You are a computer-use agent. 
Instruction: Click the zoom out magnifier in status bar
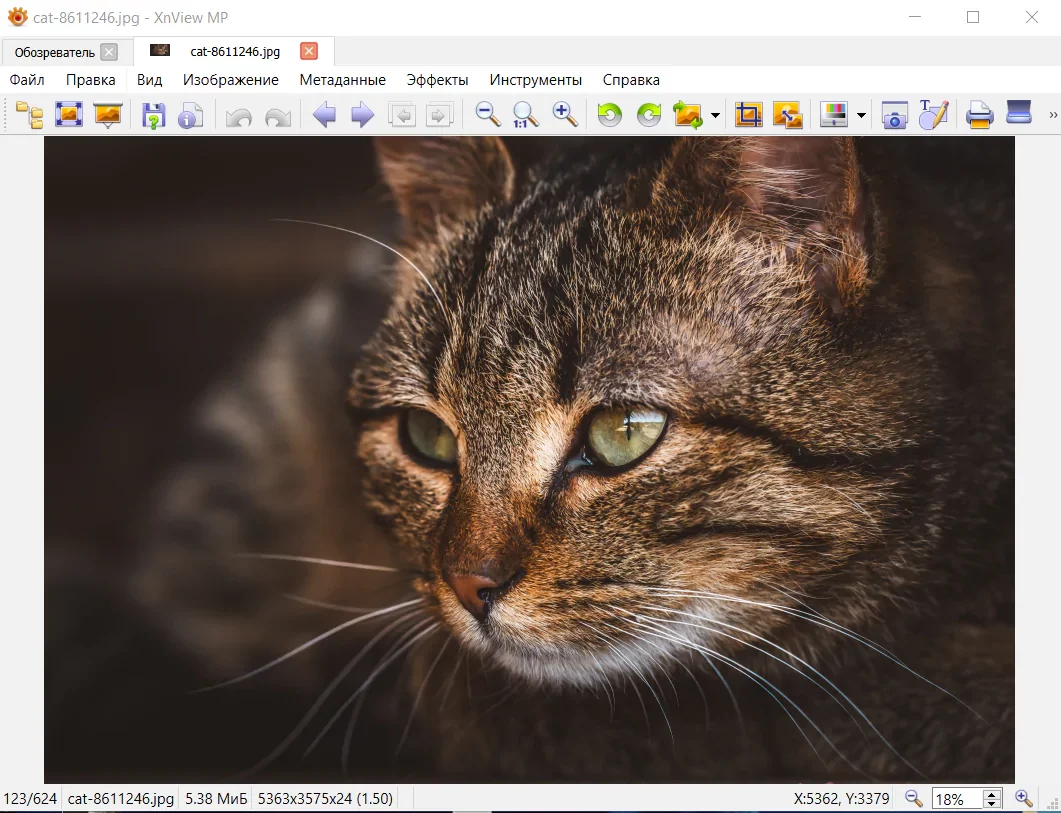click(x=913, y=798)
